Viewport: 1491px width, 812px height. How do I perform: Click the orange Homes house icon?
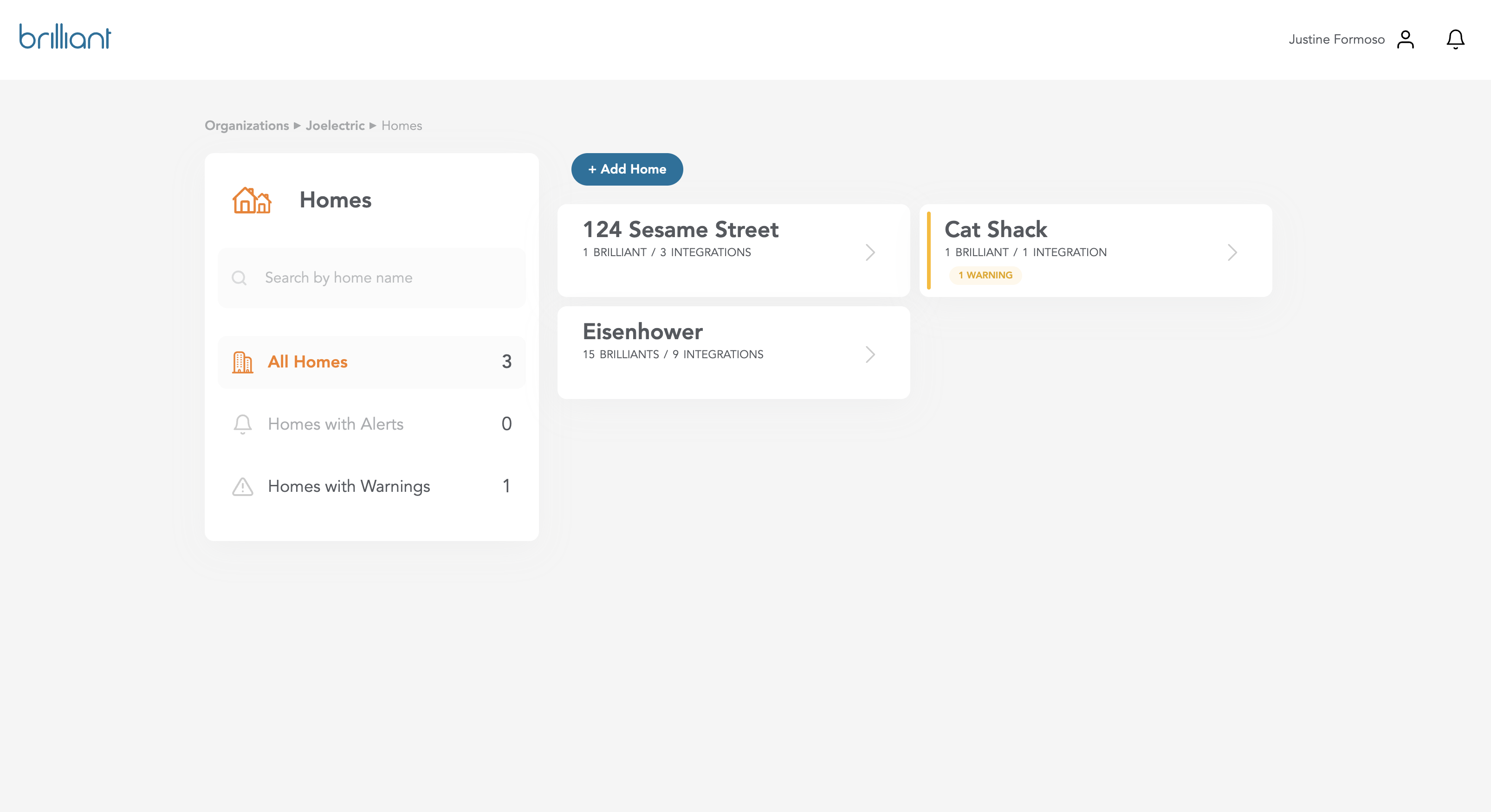pos(251,200)
